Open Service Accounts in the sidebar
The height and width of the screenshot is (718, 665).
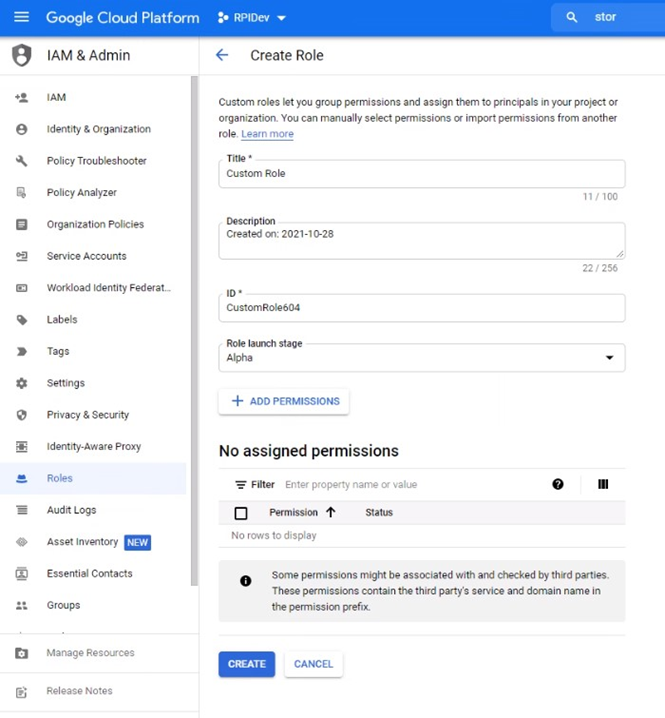pyautogui.click(x=86, y=256)
